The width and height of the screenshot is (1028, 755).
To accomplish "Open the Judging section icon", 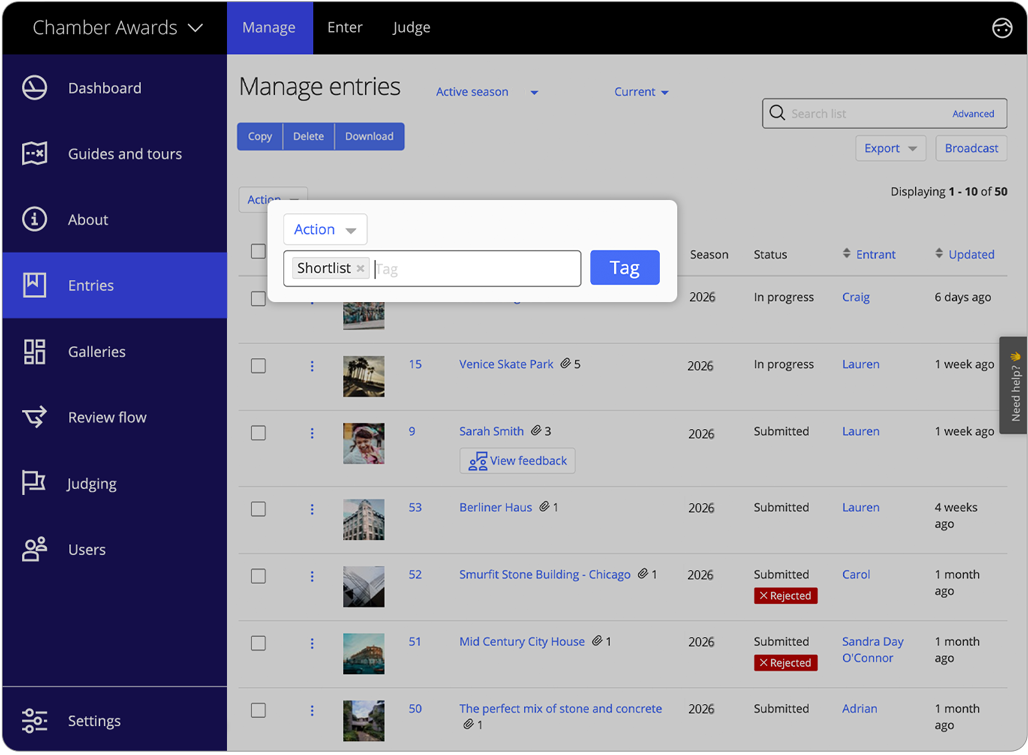I will [34, 483].
